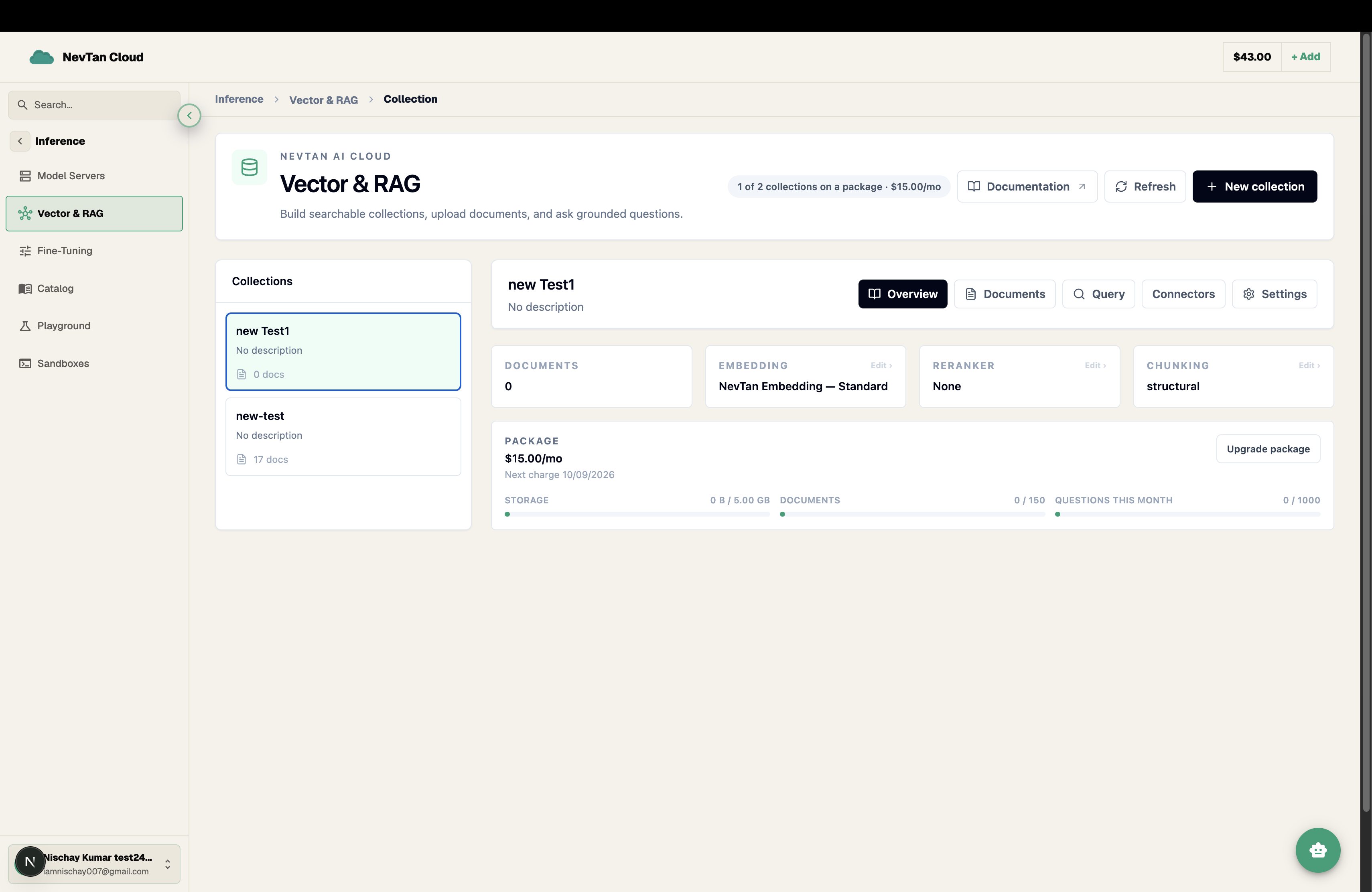Click the green database icon in header
The image size is (1372, 892).
[249, 167]
